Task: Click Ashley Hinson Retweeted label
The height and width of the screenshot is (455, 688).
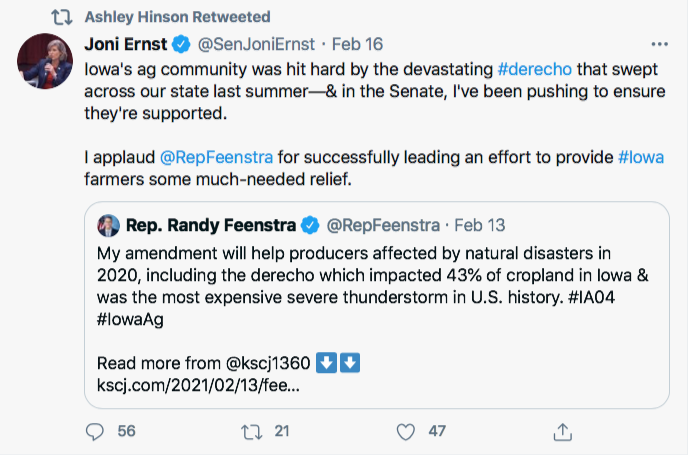Action: (177, 17)
